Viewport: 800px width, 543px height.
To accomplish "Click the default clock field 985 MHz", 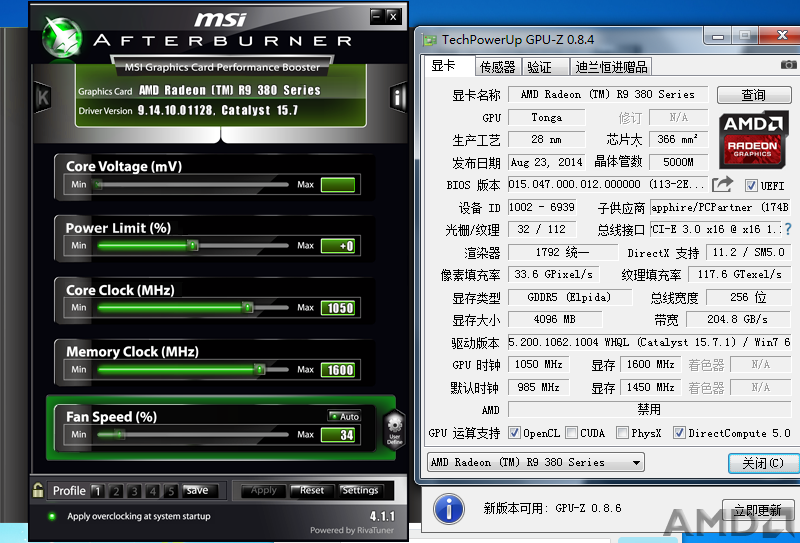I will coord(538,387).
